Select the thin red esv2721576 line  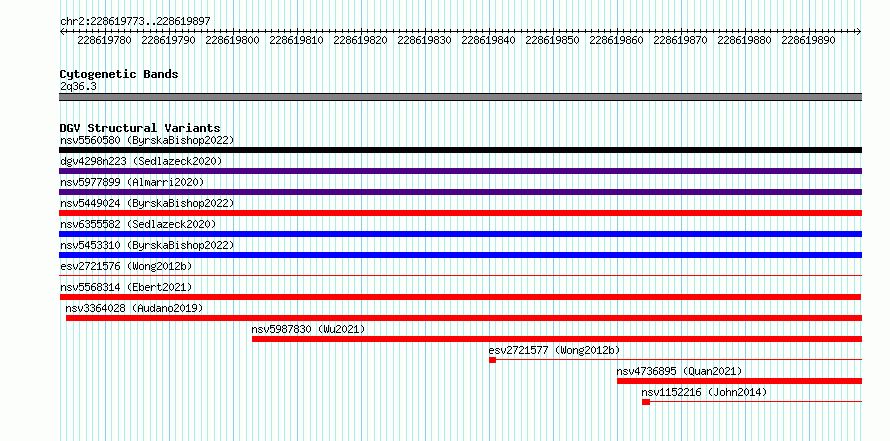(x=461, y=276)
